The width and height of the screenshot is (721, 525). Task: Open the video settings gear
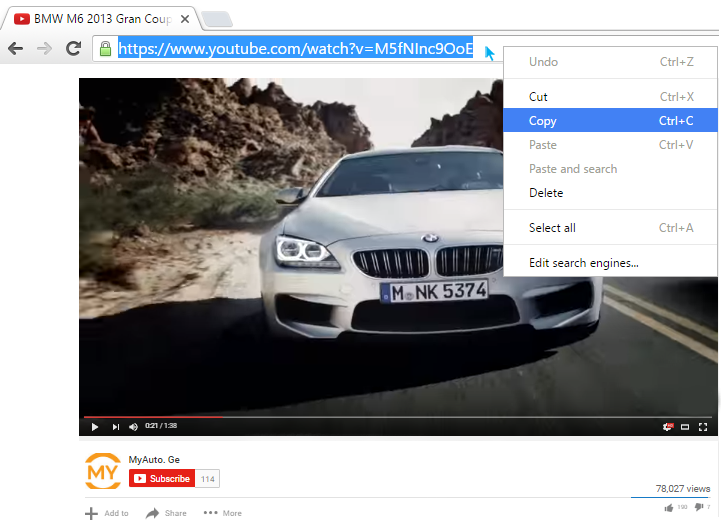667,427
